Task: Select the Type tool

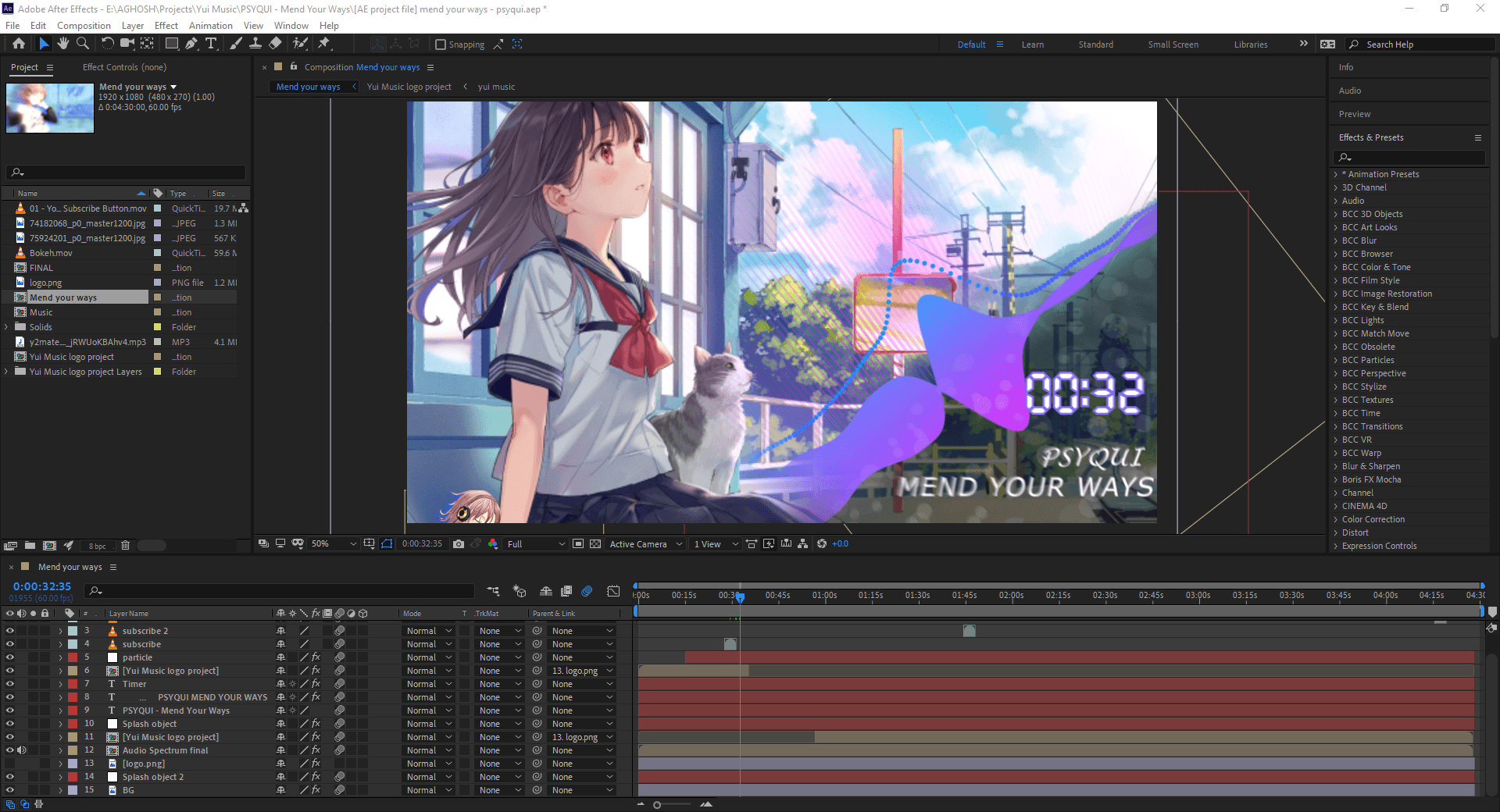Action: (x=211, y=44)
